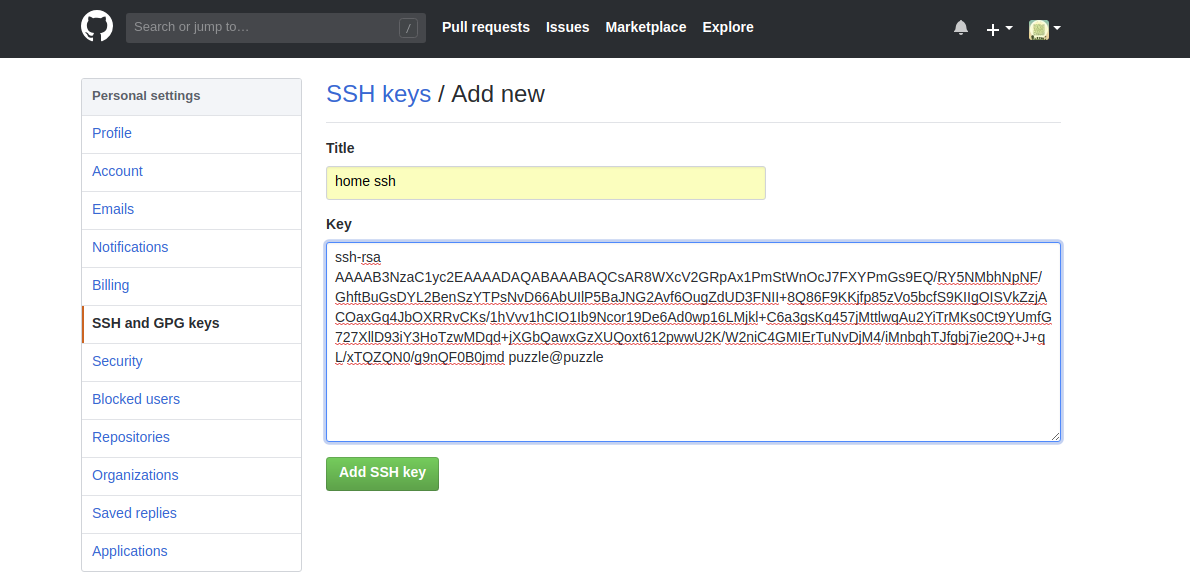The height and width of the screenshot is (585, 1190).
Task: Click inside the Key textarea
Action: click(692, 400)
